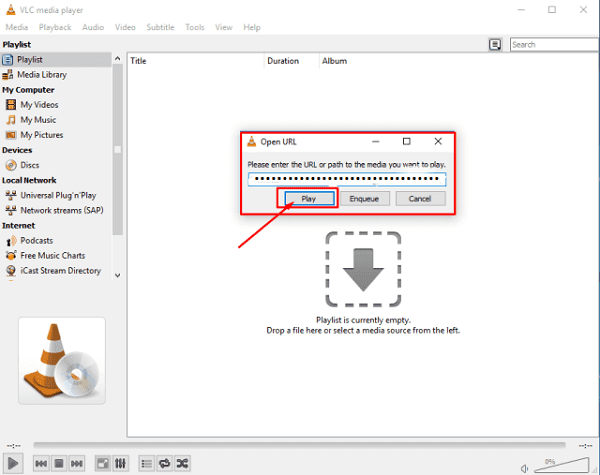
Task: Toggle loop mode button
Action: pyautogui.click(x=165, y=464)
